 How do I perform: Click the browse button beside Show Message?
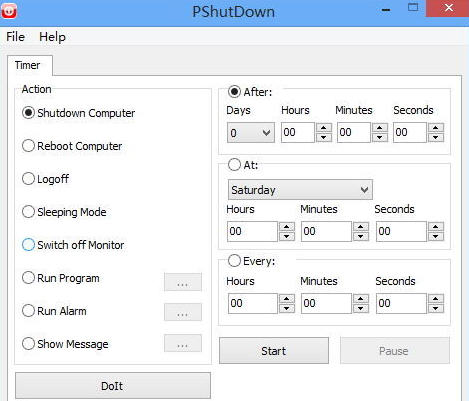point(183,343)
